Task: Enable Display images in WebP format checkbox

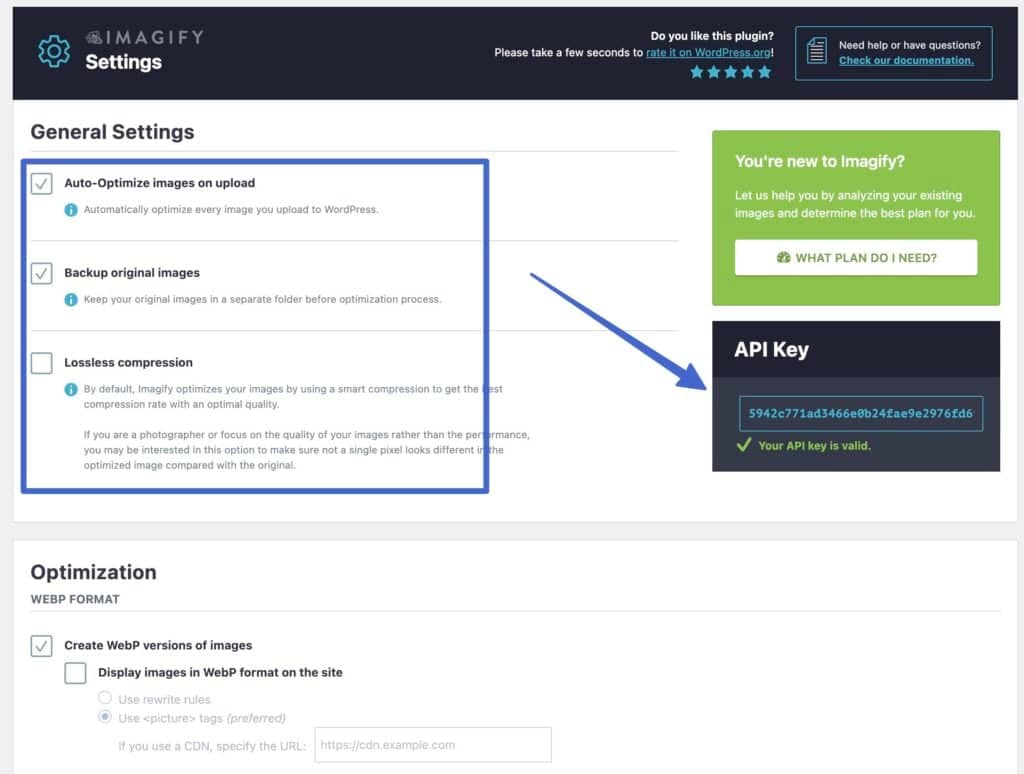Action: pos(75,673)
